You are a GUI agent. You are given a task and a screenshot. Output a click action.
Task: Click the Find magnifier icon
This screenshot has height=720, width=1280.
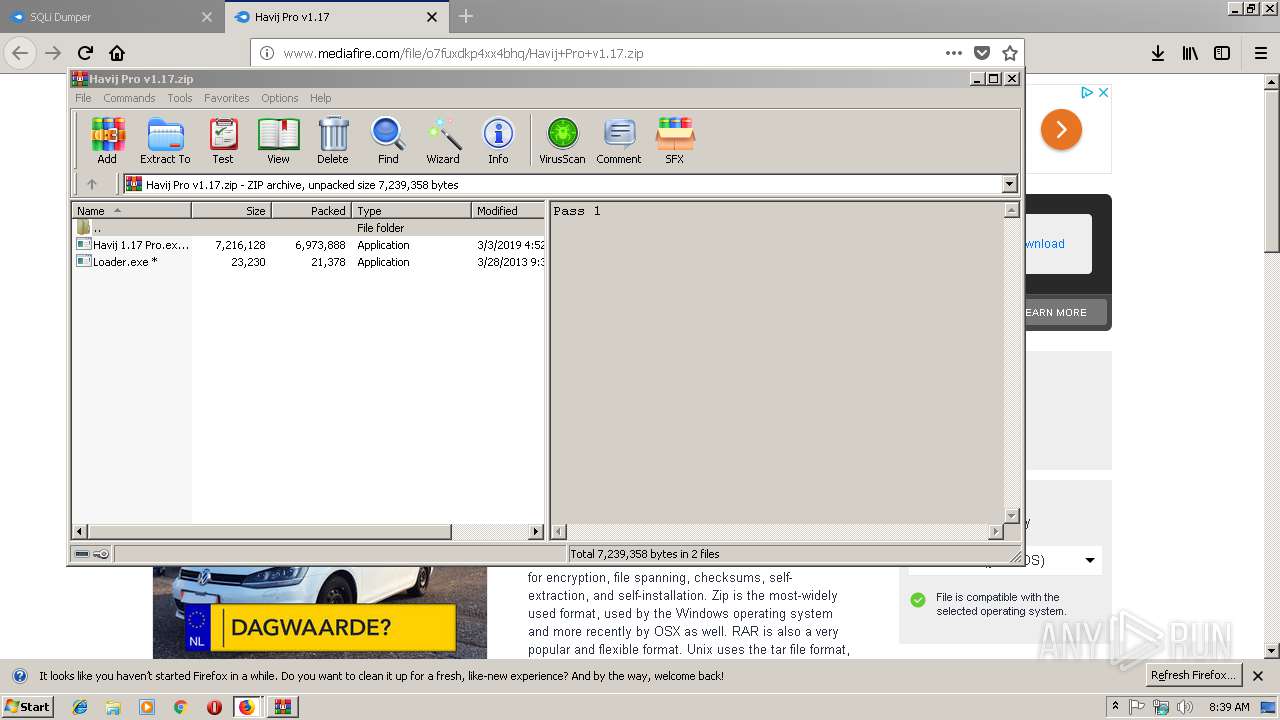click(x=388, y=141)
